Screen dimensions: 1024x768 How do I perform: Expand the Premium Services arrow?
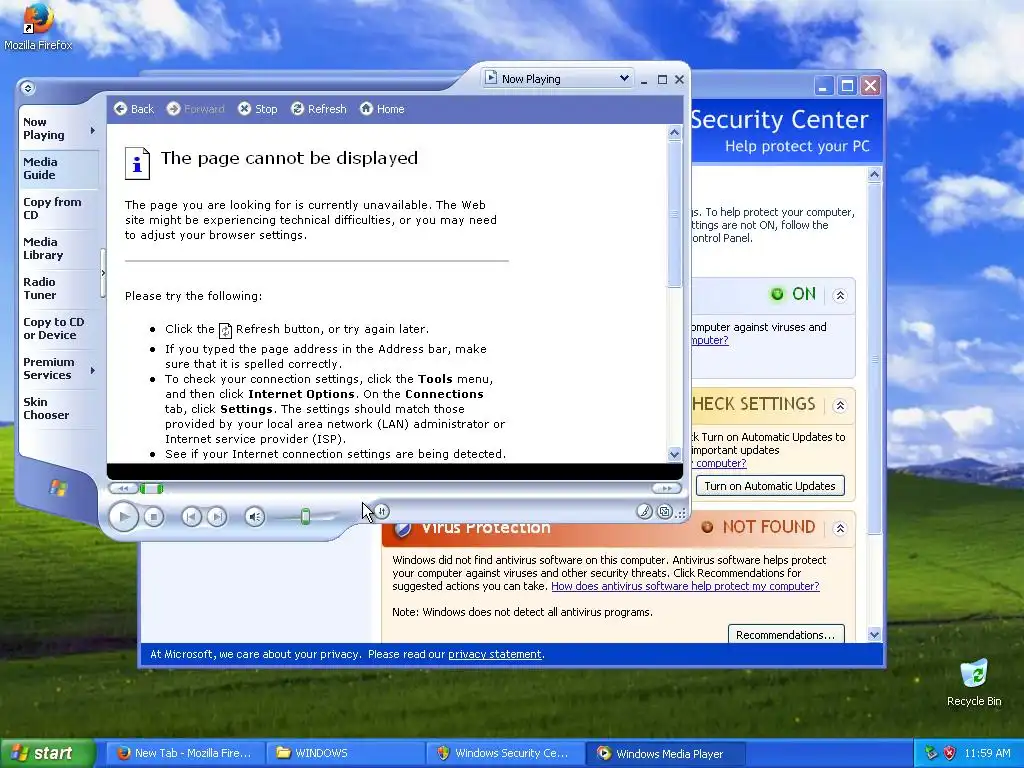tap(93, 370)
